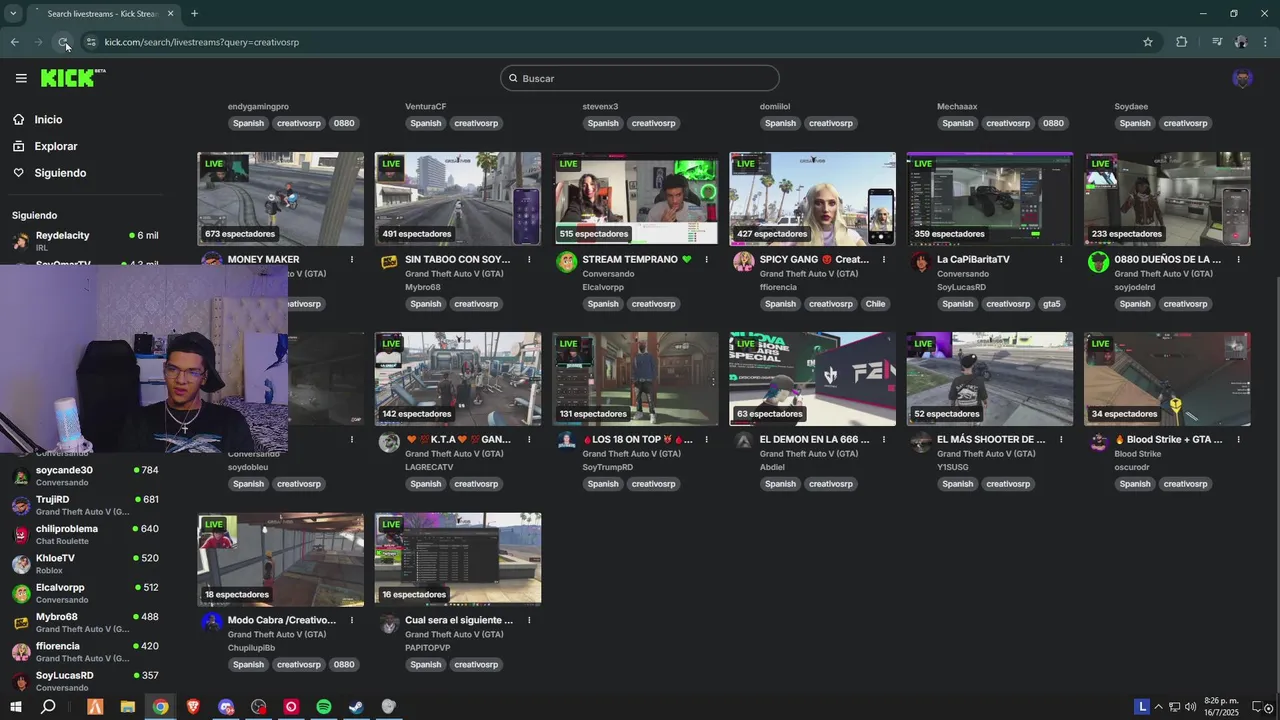Open the user profile avatar menu
1280x720 pixels.
[1242, 78]
